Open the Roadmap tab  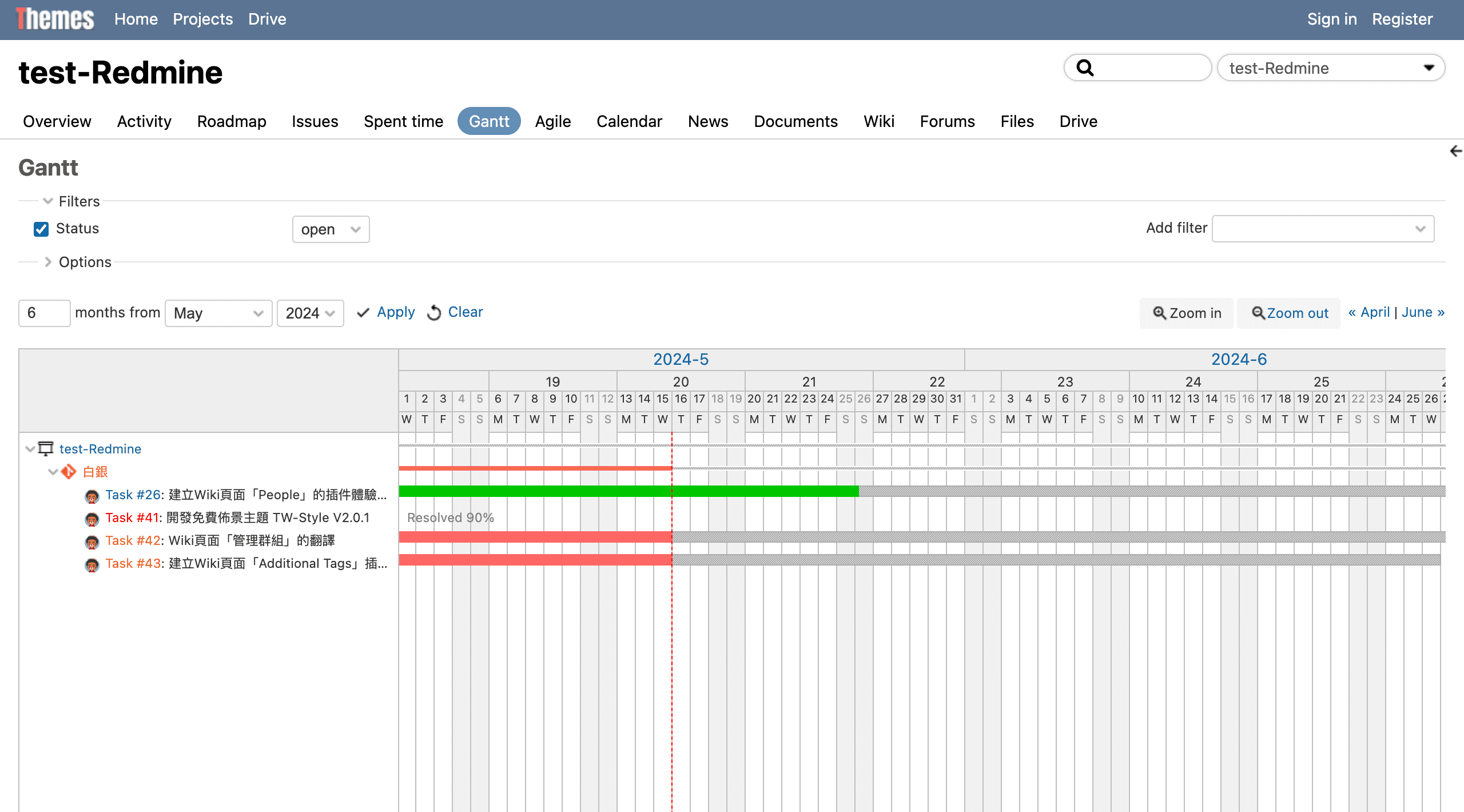pos(231,121)
